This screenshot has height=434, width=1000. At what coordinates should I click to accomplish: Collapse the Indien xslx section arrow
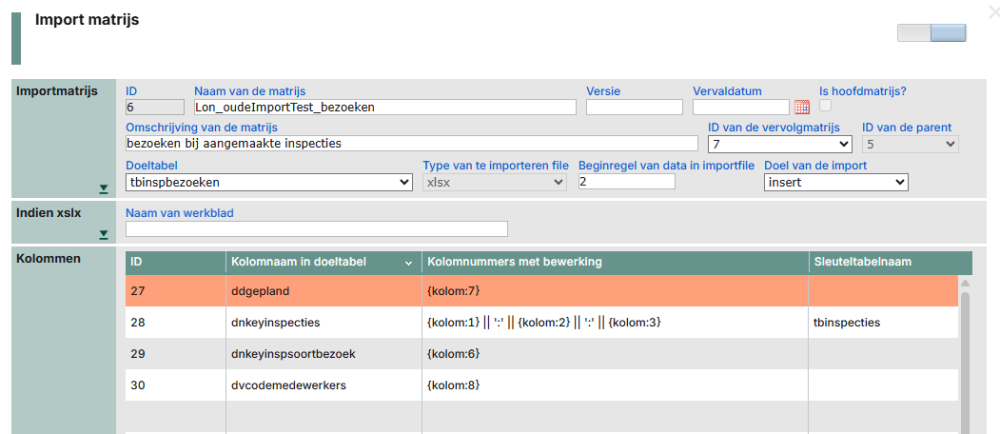coord(104,235)
